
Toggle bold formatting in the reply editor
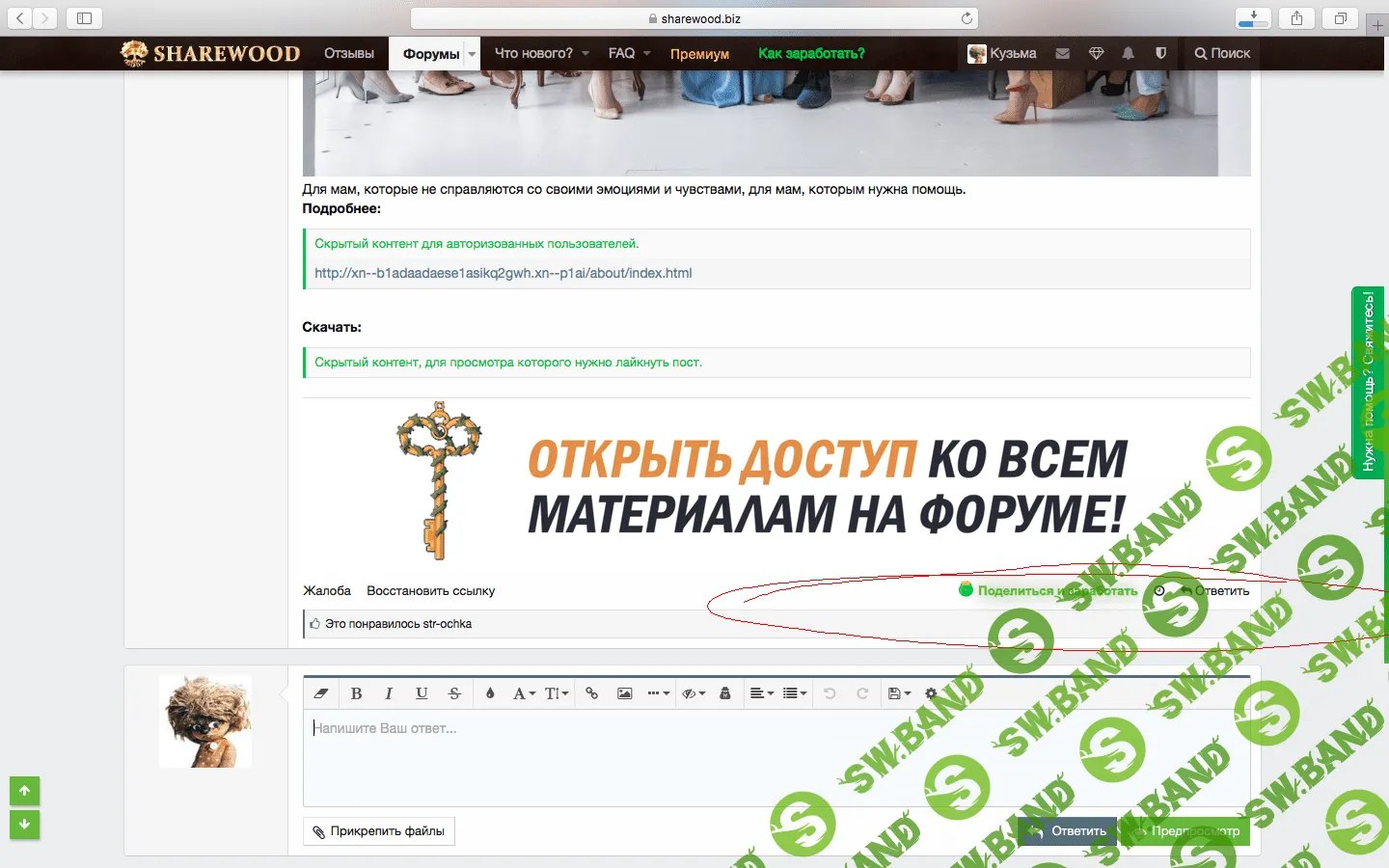click(356, 693)
